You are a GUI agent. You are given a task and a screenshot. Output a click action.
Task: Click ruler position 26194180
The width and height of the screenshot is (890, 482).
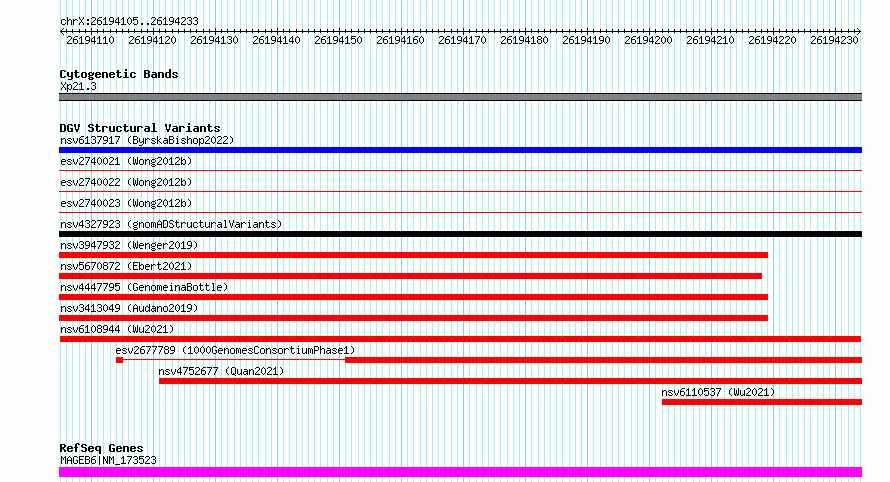click(x=524, y=40)
